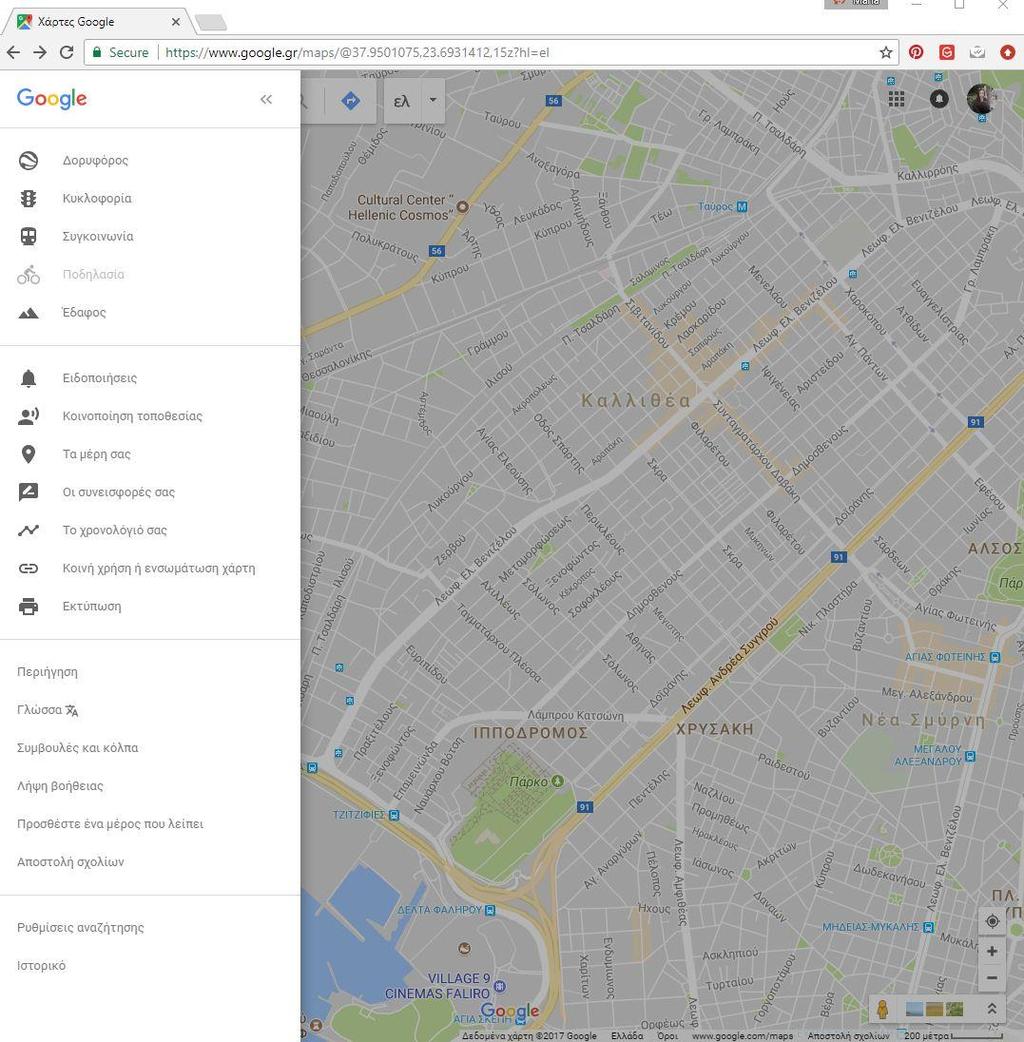This screenshot has width=1024, height=1042.
Task: Click the Ταύρος metro station marker
Action: (x=742, y=207)
